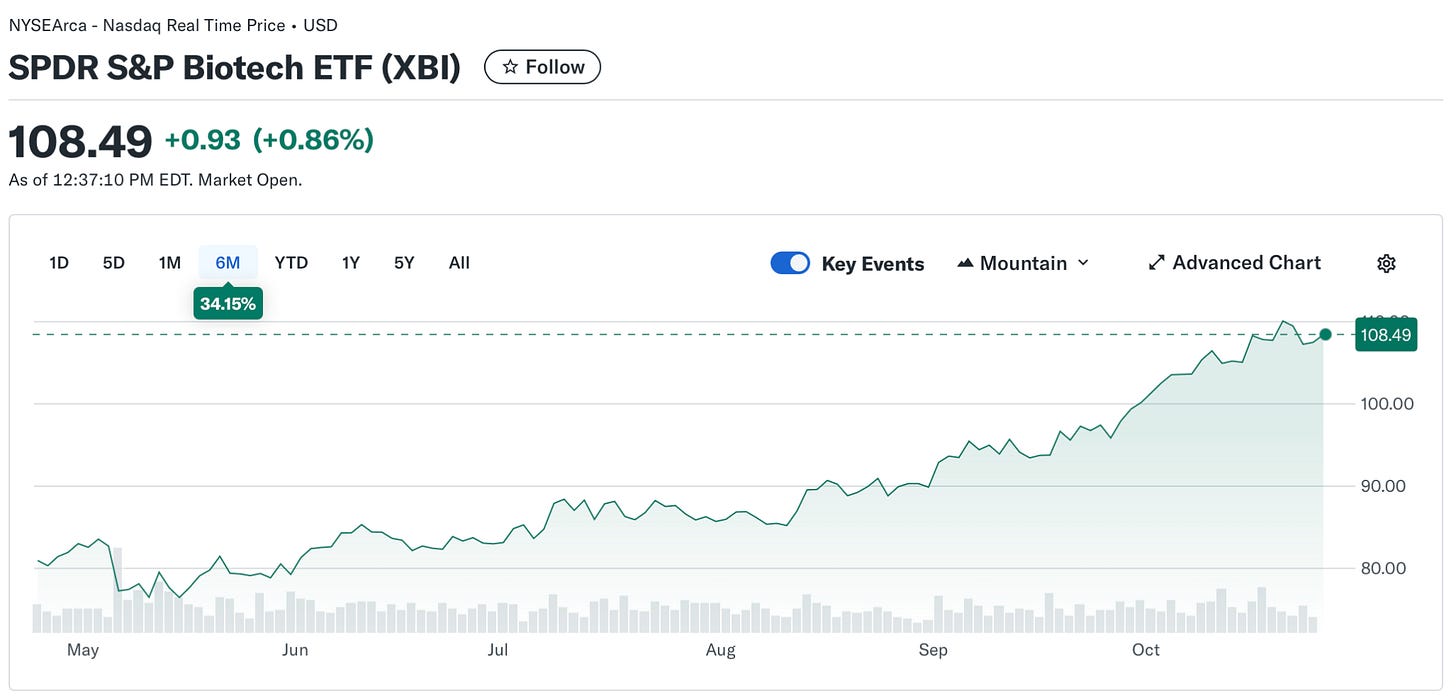Select the 6M time range tab

click(228, 263)
